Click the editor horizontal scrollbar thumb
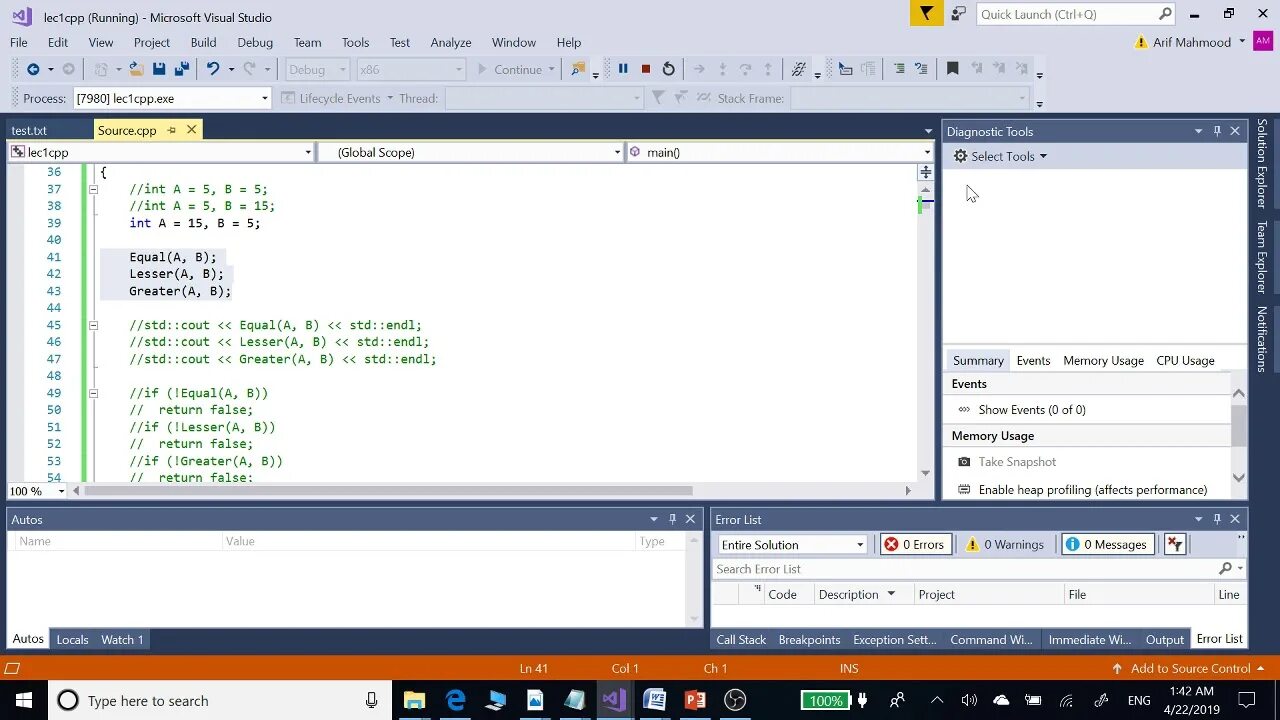The height and width of the screenshot is (720, 1280). [389, 491]
